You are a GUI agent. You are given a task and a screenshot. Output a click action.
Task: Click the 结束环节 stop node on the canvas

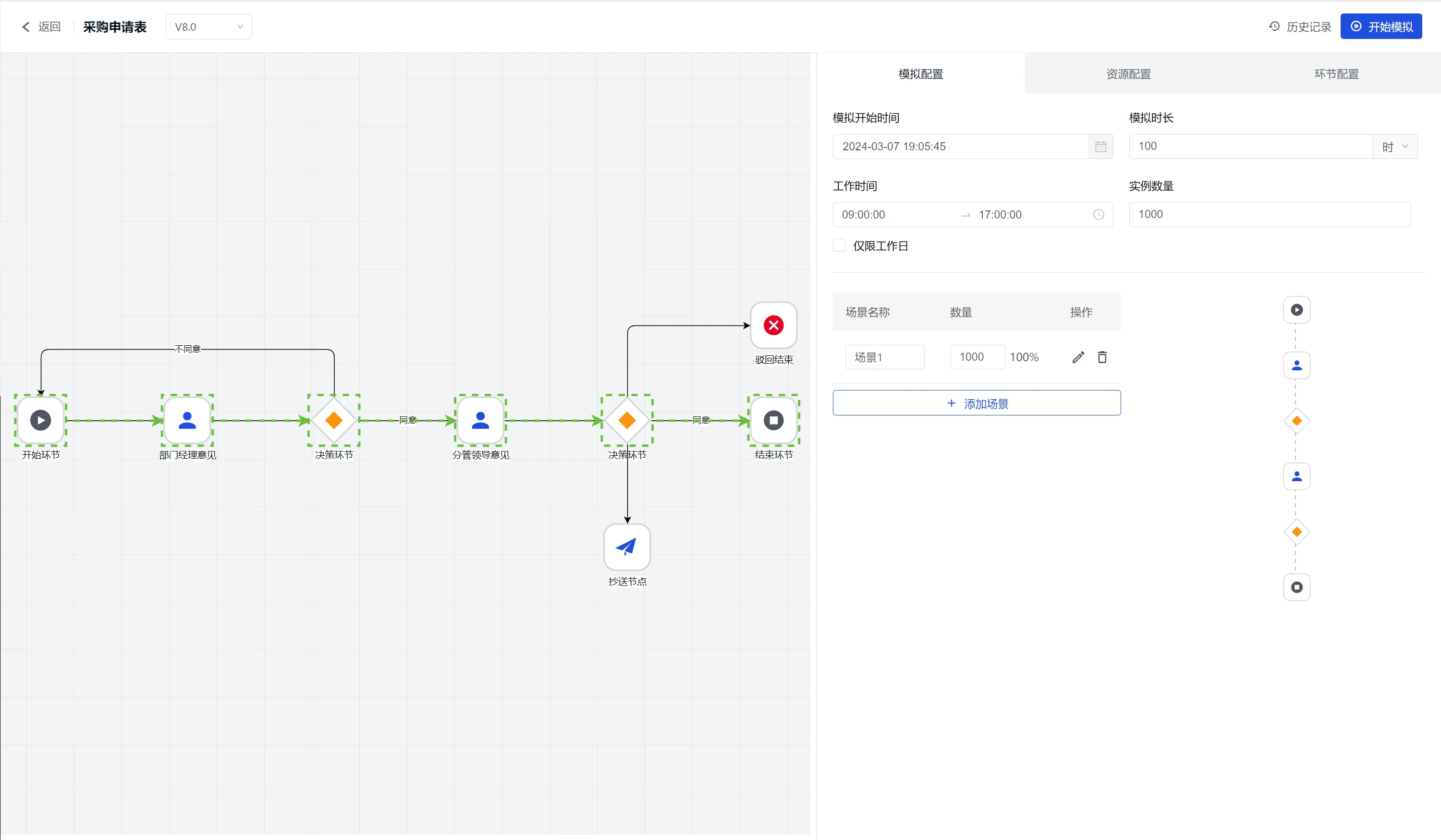tap(774, 420)
